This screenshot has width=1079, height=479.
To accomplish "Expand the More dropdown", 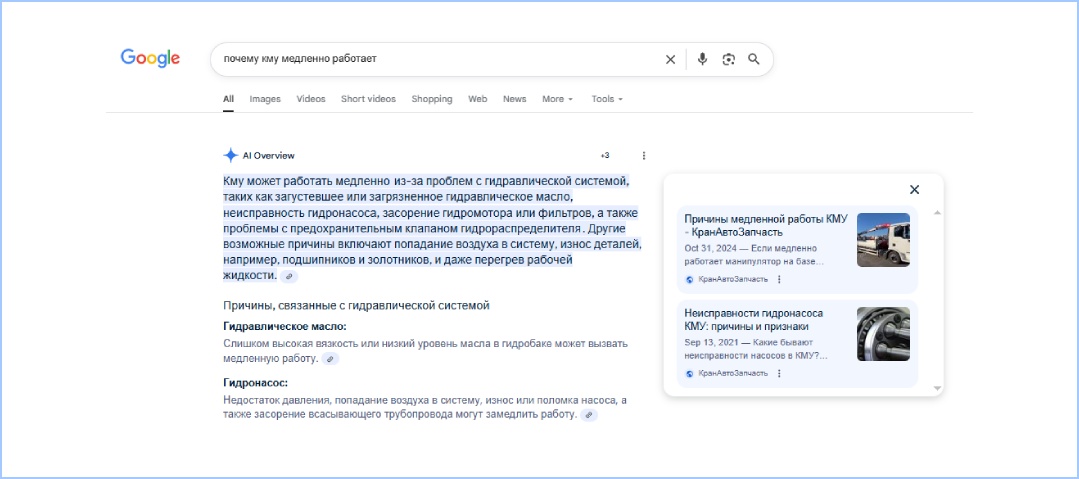I will point(557,99).
